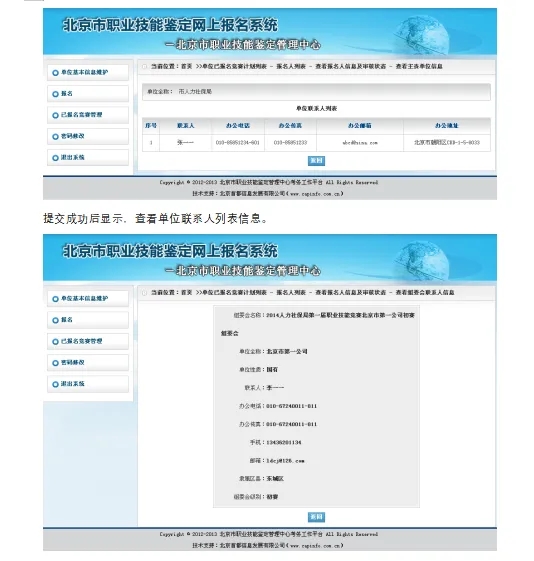Click 返回 button under the 单位联系人列表 table

point(316,161)
